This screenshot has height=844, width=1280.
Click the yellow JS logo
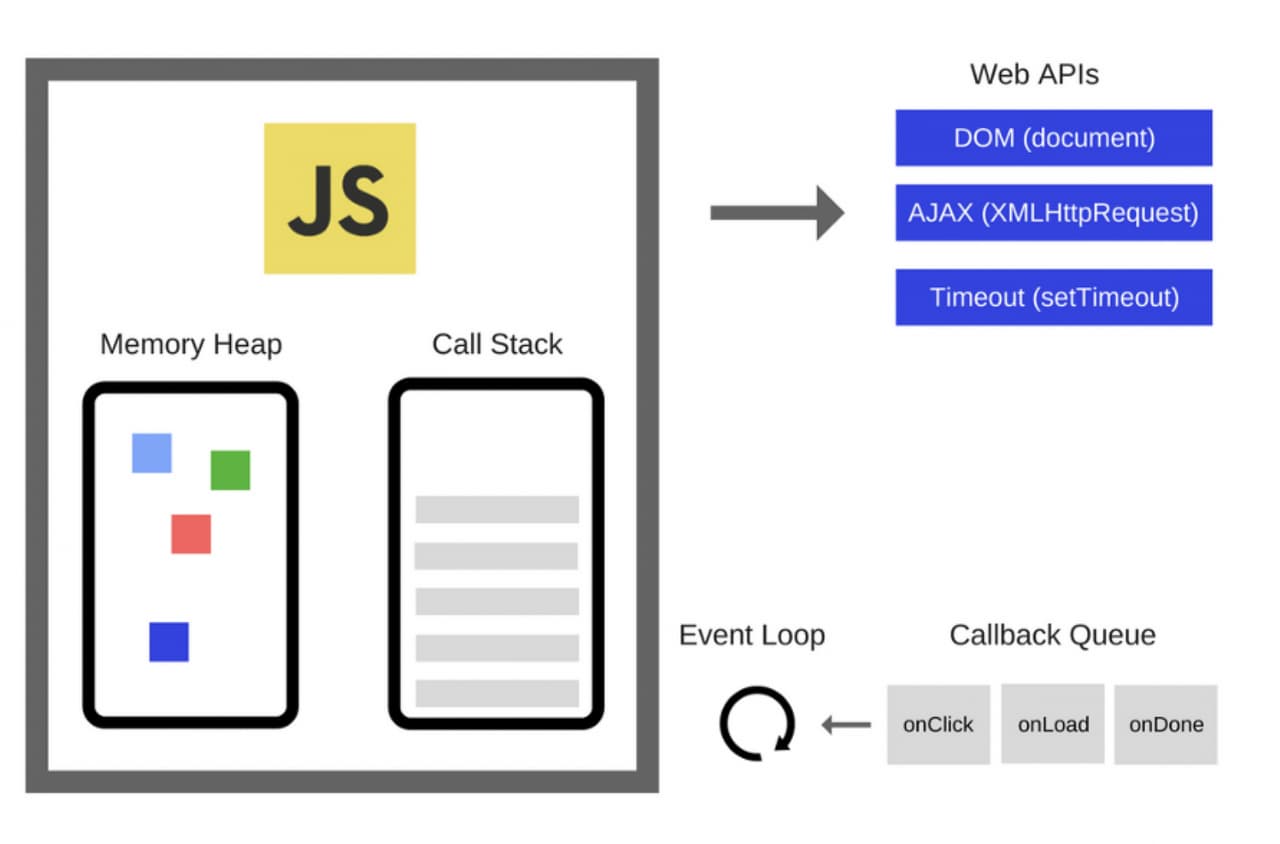coord(339,198)
